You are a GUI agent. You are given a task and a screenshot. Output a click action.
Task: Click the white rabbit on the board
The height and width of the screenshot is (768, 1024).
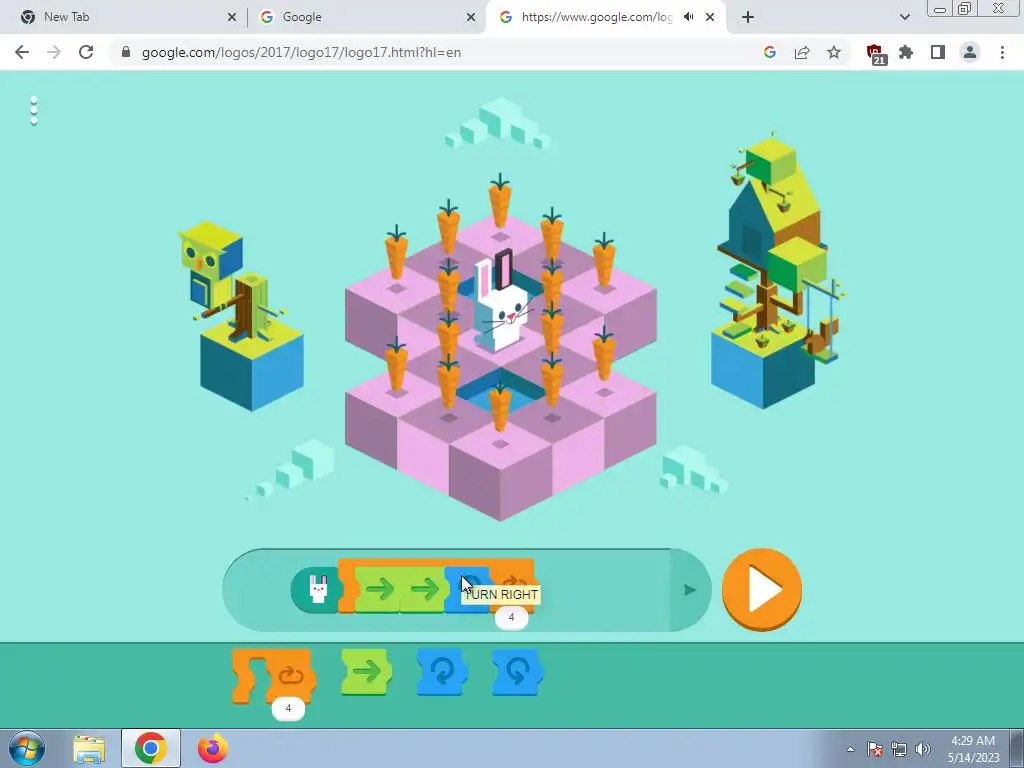pyautogui.click(x=502, y=302)
